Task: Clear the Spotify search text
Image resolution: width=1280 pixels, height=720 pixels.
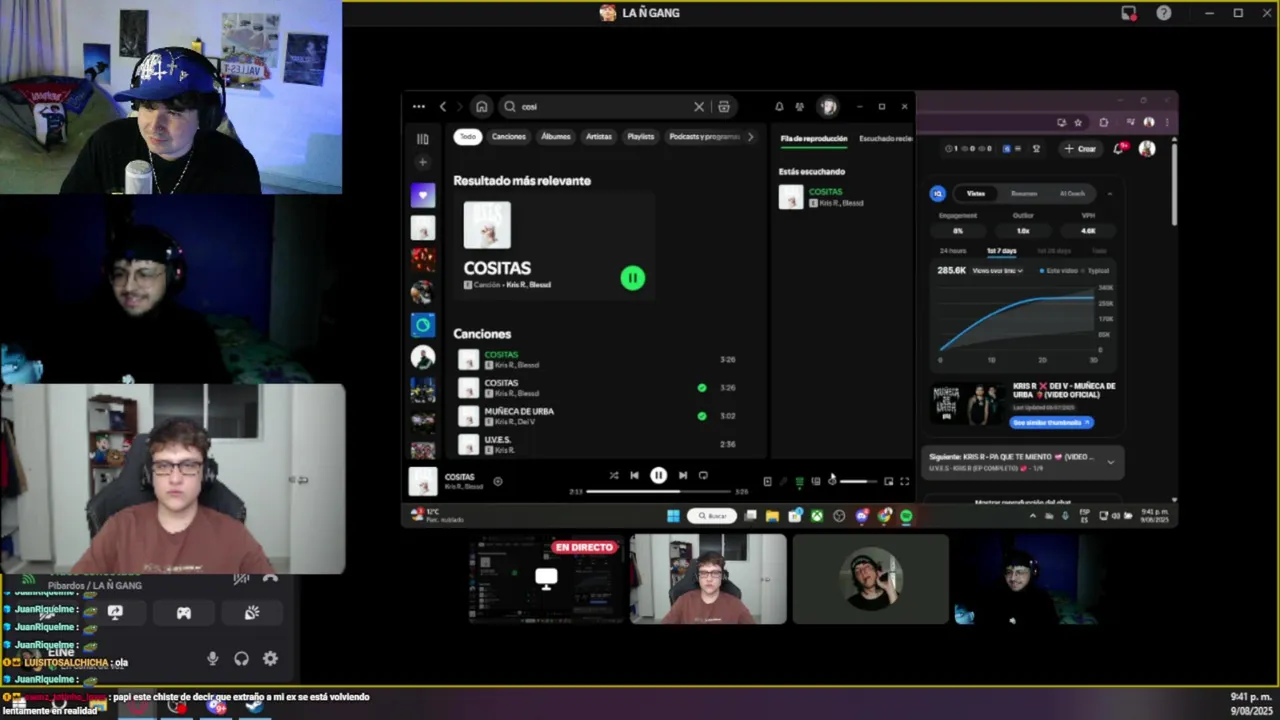Action: click(699, 107)
